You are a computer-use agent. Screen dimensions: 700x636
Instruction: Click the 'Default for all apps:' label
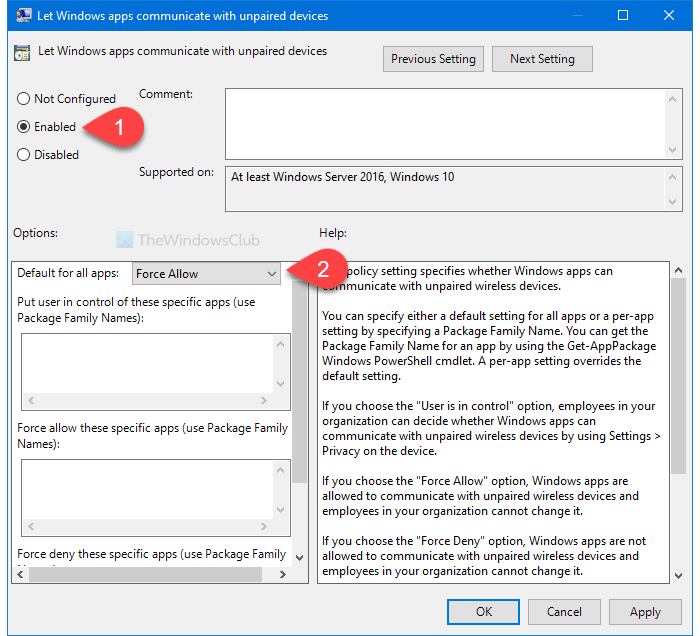pos(68,273)
